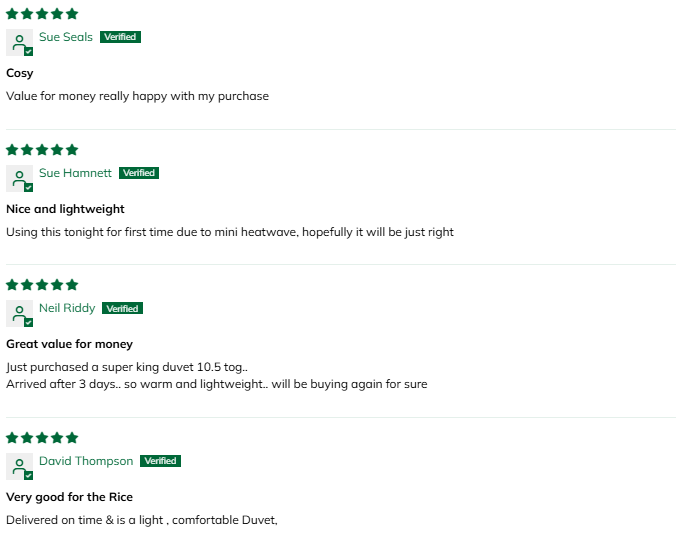Screen dimensions: 676x540
Task: Click Neil Riddy's user avatar icon
Action: tap(19, 314)
